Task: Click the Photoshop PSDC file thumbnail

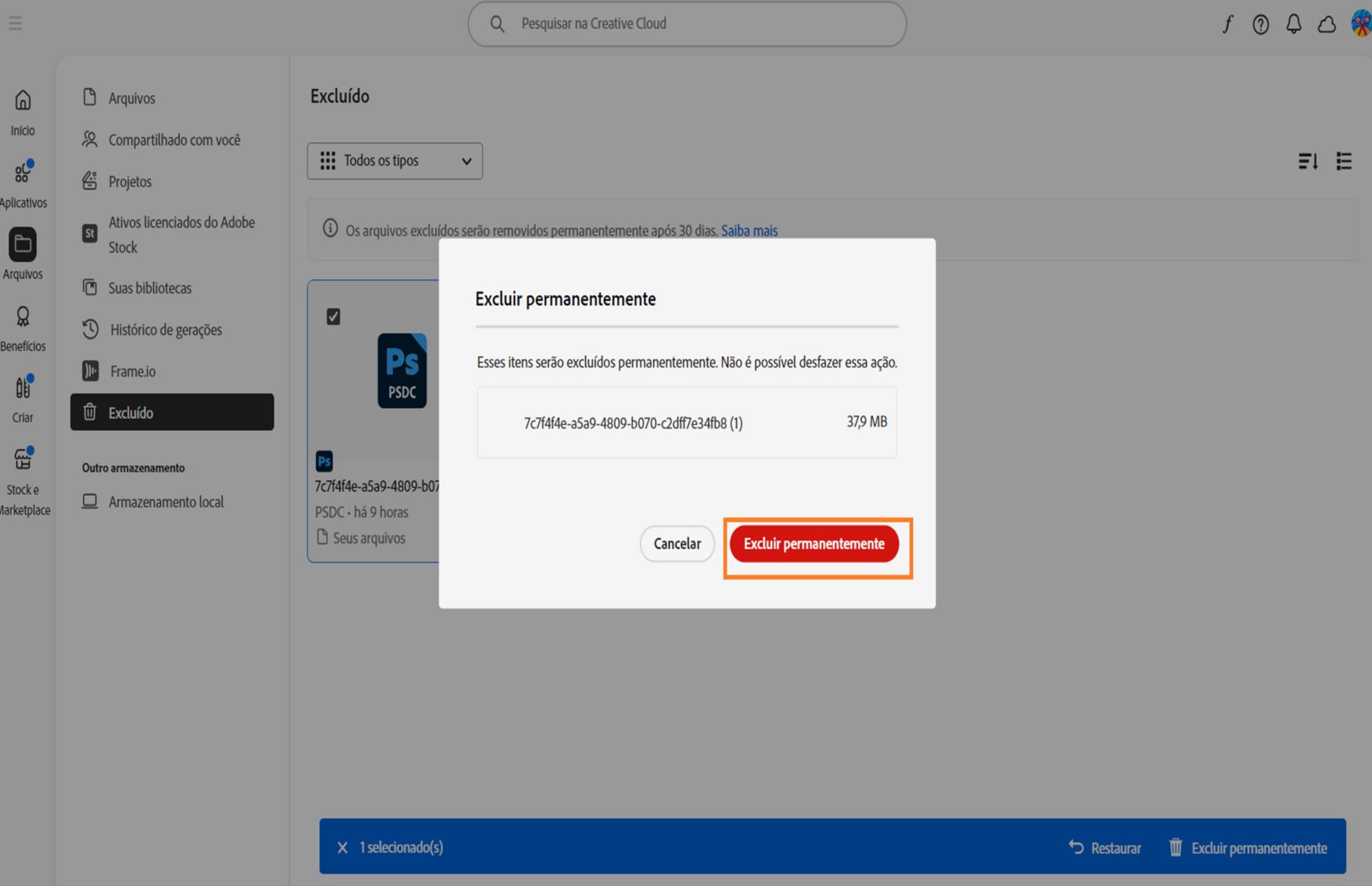Action: pyautogui.click(x=402, y=371)
